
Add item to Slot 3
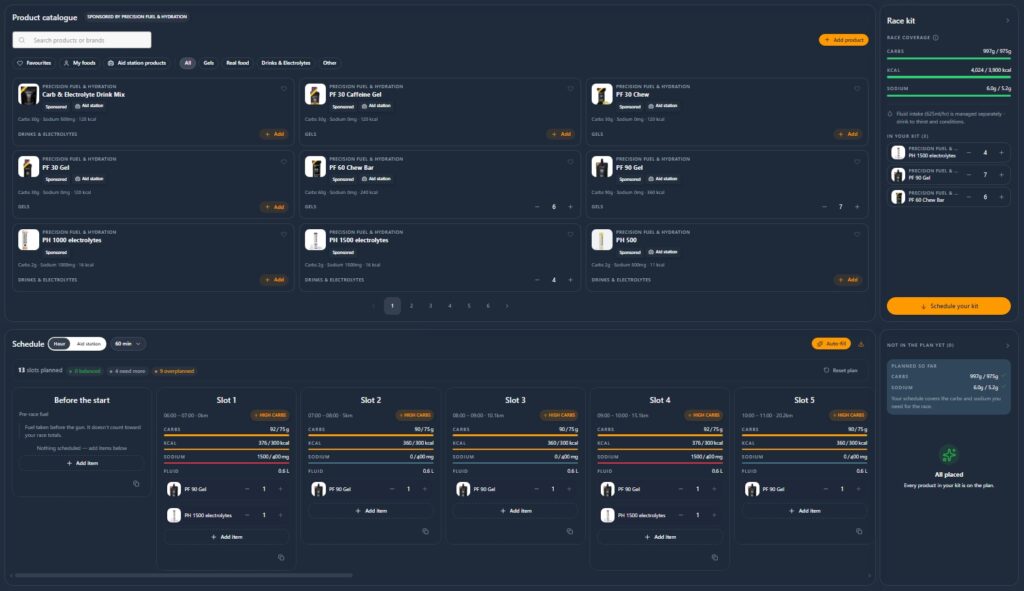tap(515, 511)
